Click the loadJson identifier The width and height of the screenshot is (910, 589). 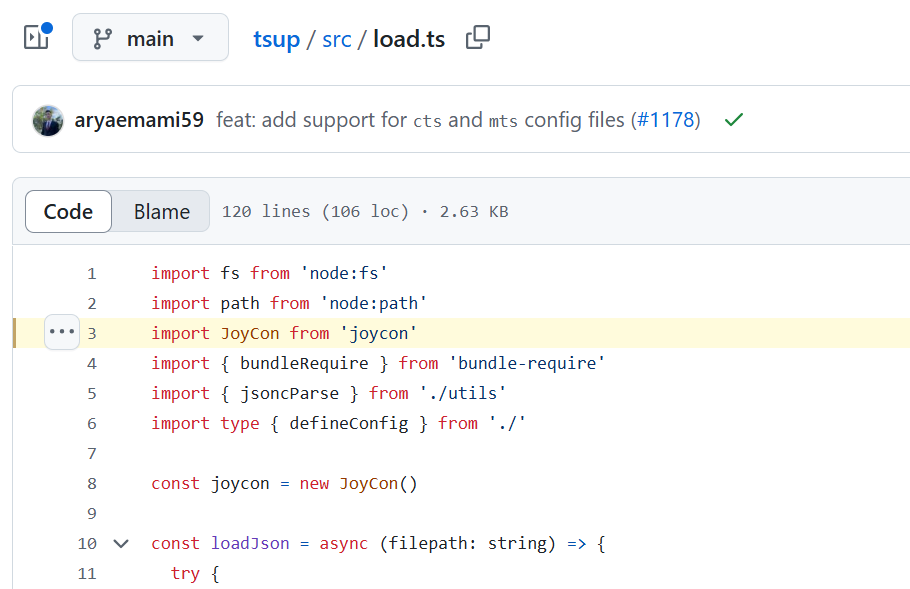tap(250, 543)
